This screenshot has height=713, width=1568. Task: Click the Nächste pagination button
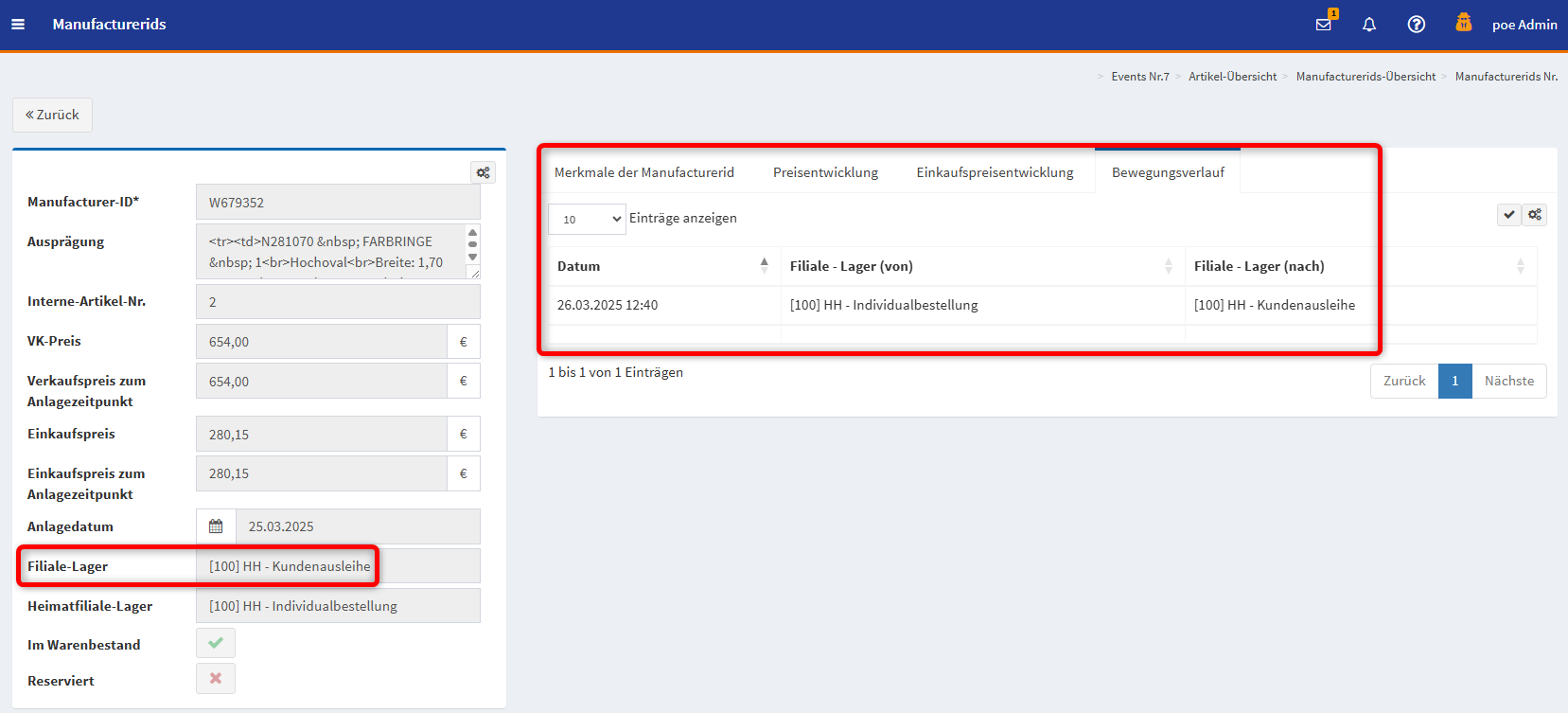coord(1508,381)
